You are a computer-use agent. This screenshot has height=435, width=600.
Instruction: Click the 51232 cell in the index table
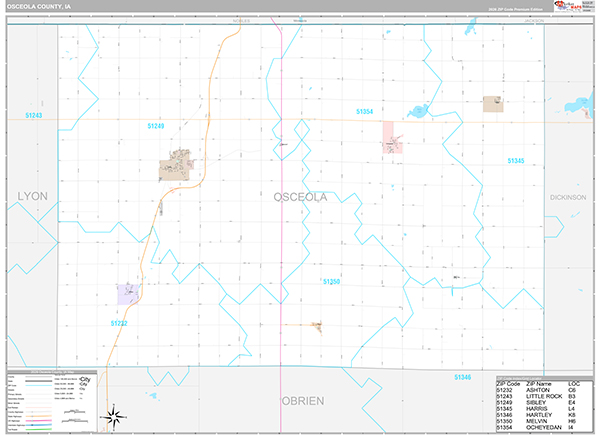(504, 390)
